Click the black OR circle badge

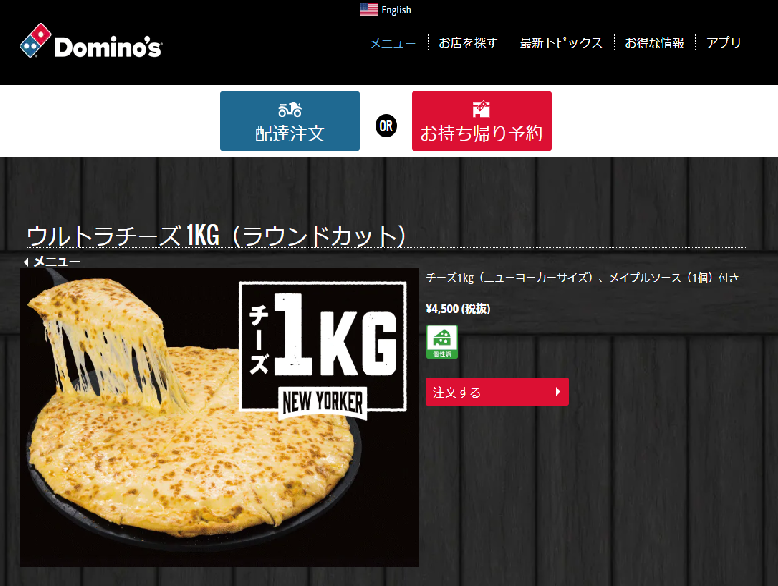(x=386, y=126)
